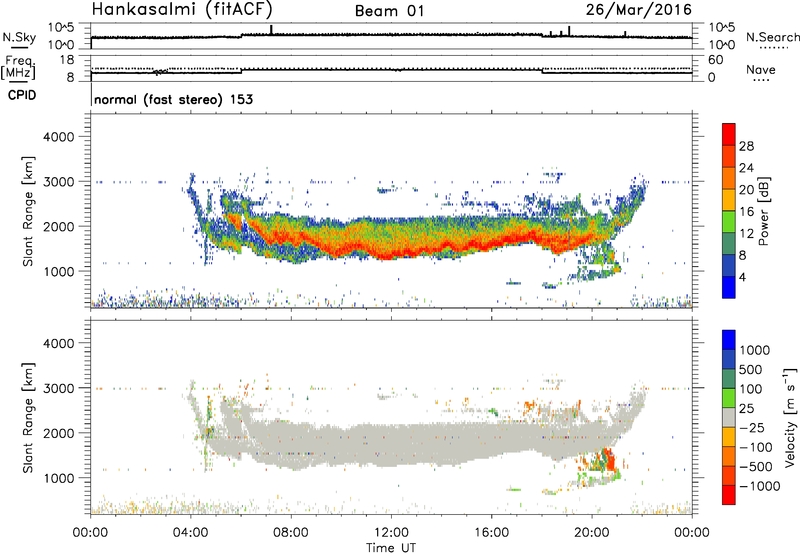
Task: Click the 'Nave' legend label
Action: (x=761, y=69)
